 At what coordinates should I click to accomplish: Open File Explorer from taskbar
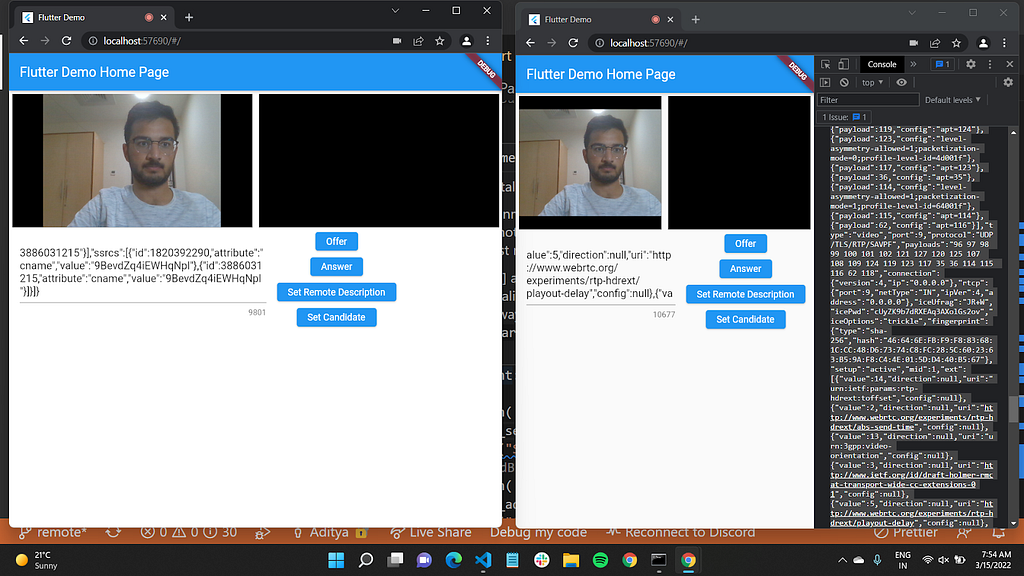(x=571, y=560)
